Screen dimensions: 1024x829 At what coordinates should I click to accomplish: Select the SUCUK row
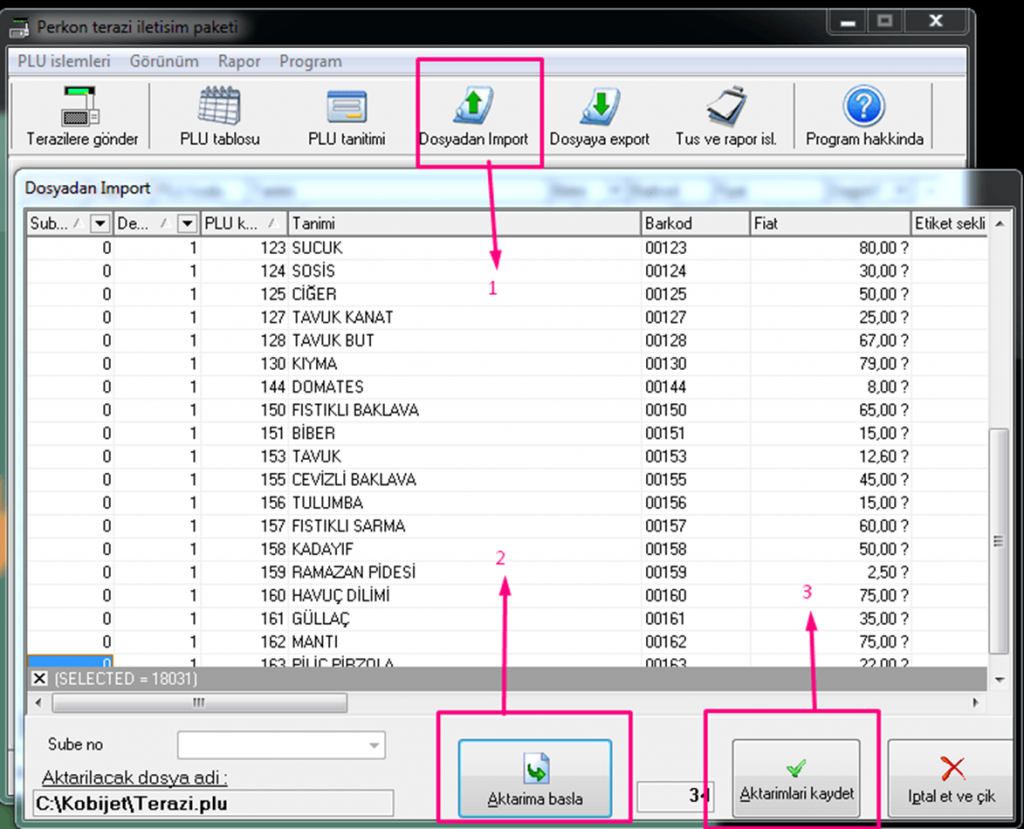tap(507, 248)
